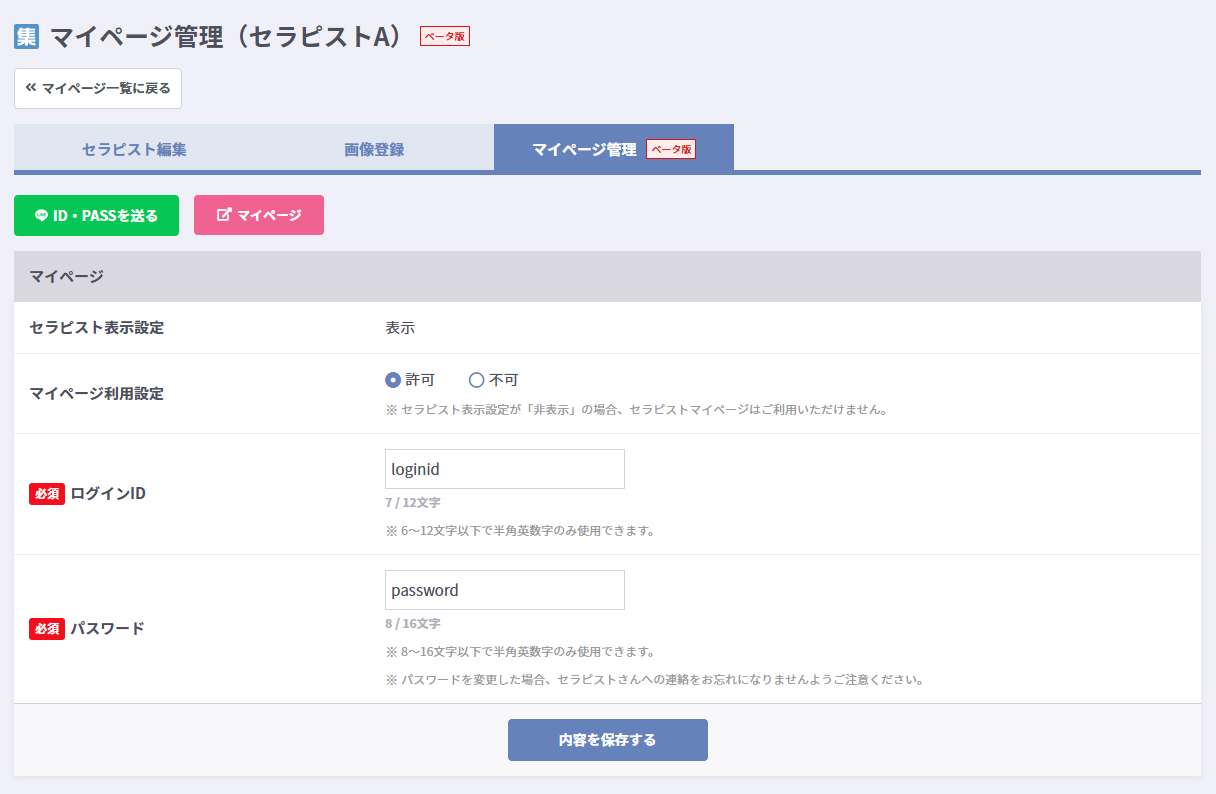Click the ベータ版 badge inside active tab

pos(670,149)
